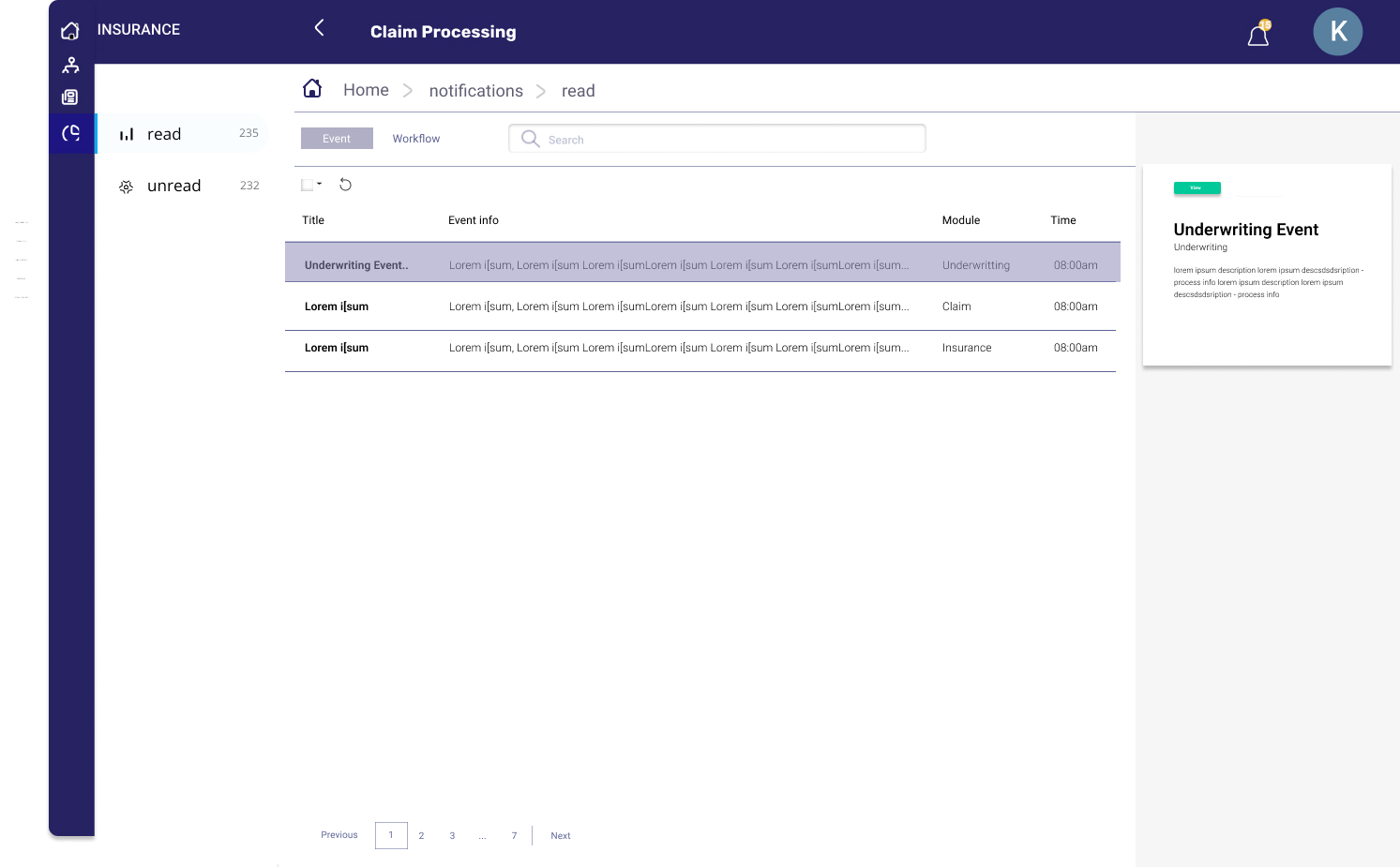This screenshot has width=1400, height=867.
Task: Open the K user avatar
Action: [1337, 32]
